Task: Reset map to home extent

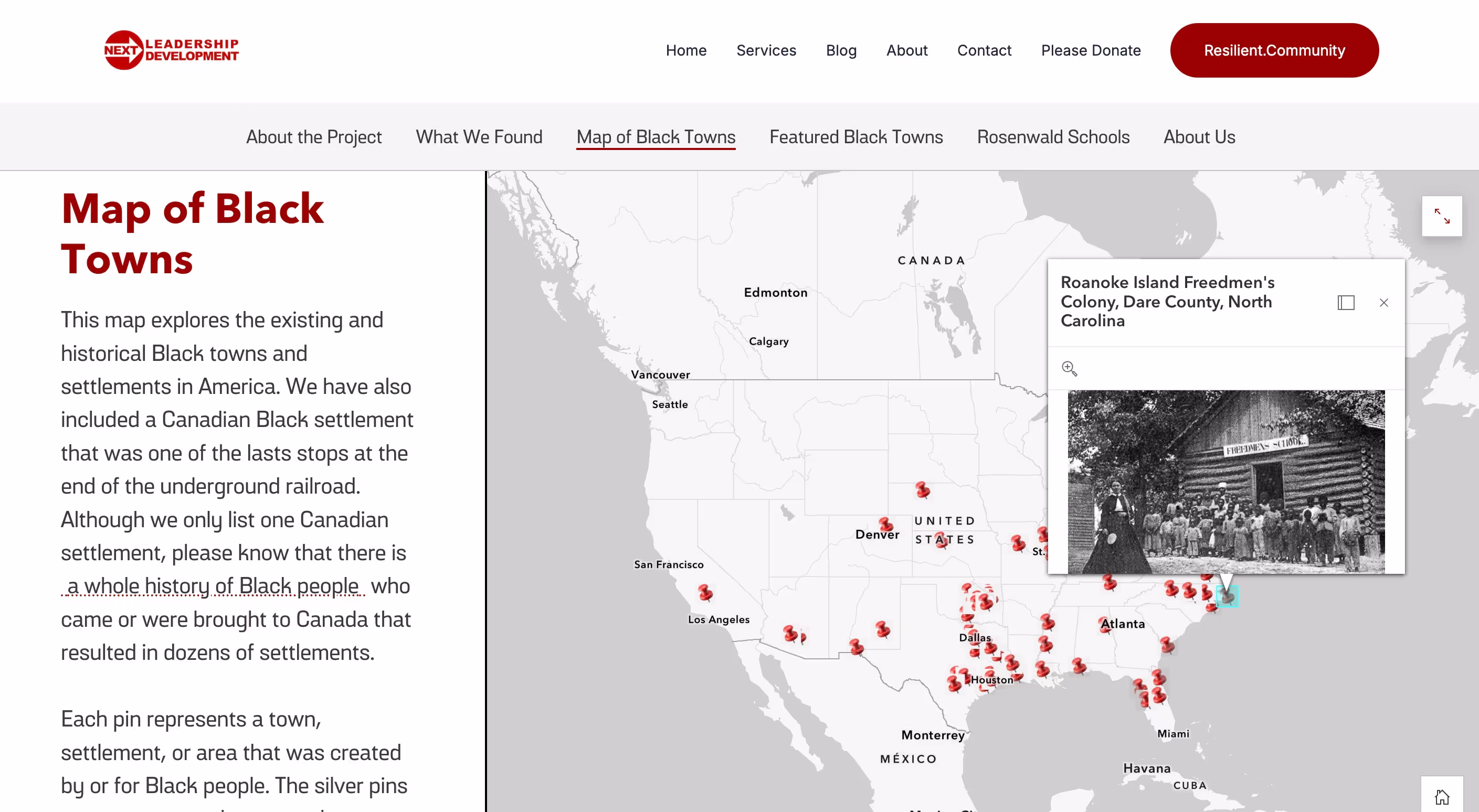Action: tap(1442, 796)
